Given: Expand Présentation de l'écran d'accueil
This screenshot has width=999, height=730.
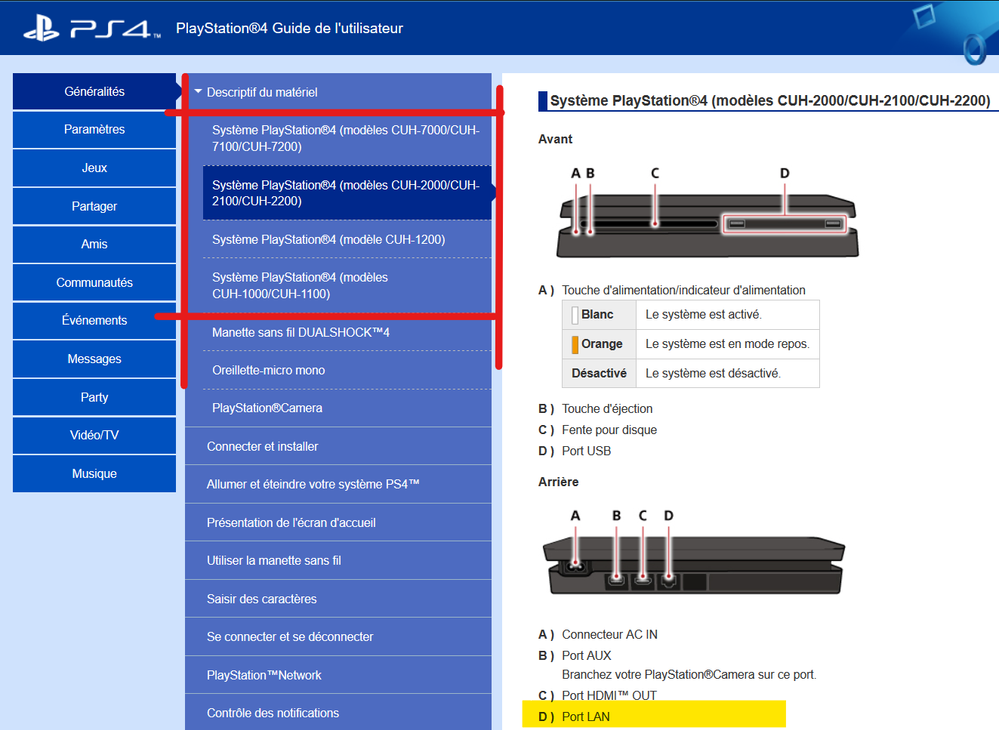Looking at the screenshot, I should pos(338,522).
